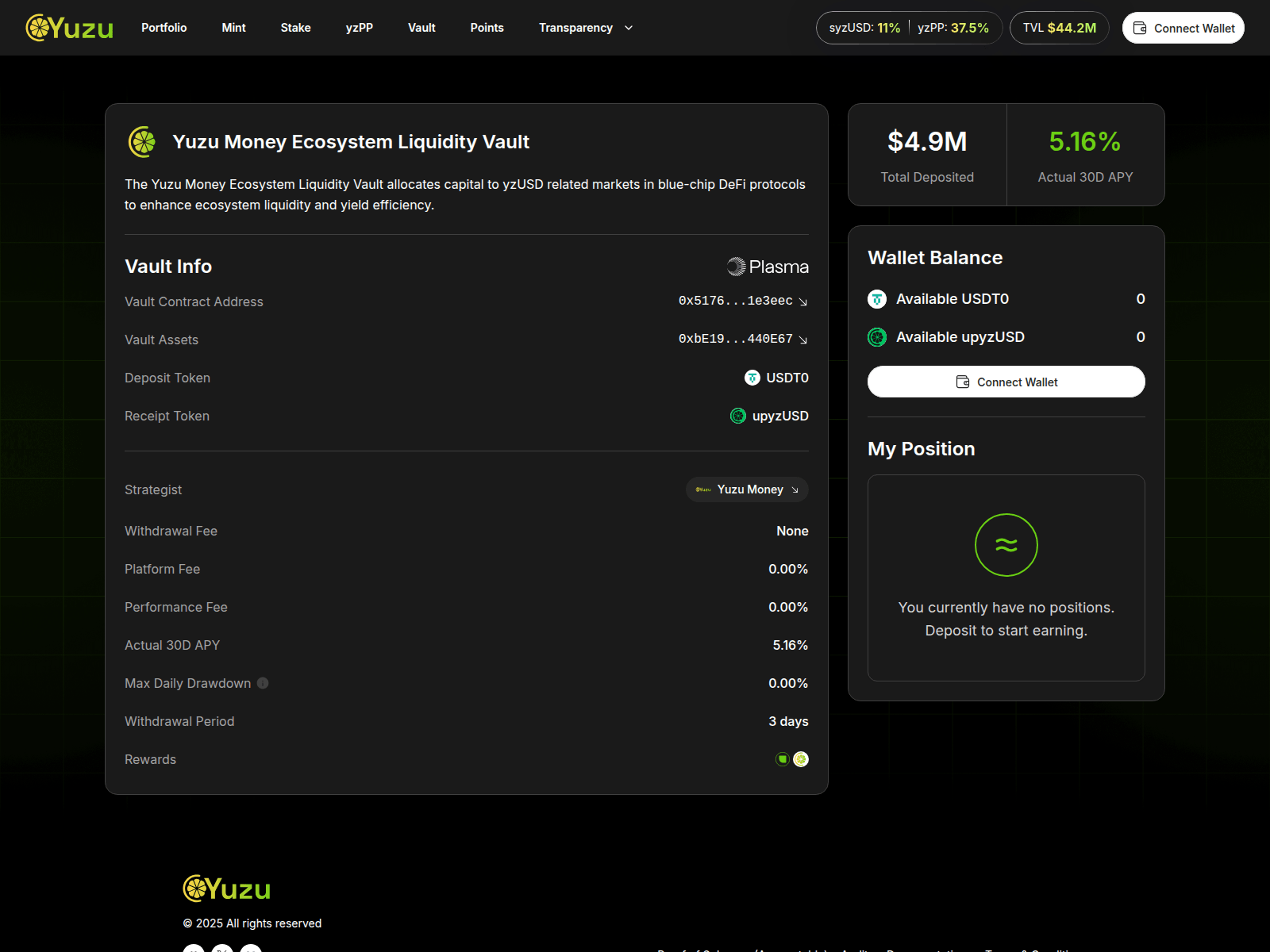Image resolution: width=1270 pixels, height=952 pixels.
Task: Click Actual 30D APY row label
Action: pyautogui.click(x=172, y=645)
